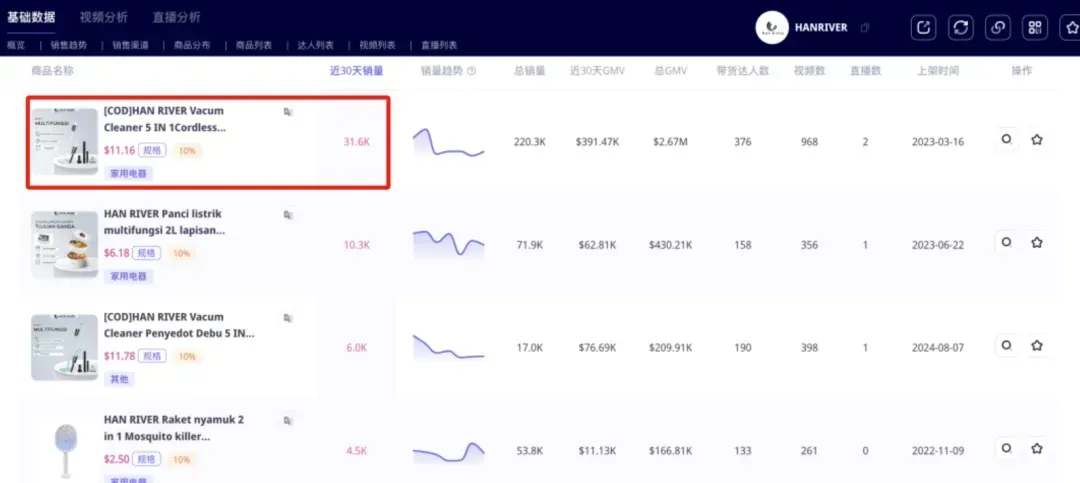Click the share/export icon in header

pyautogui.click(x=924, y=28)
